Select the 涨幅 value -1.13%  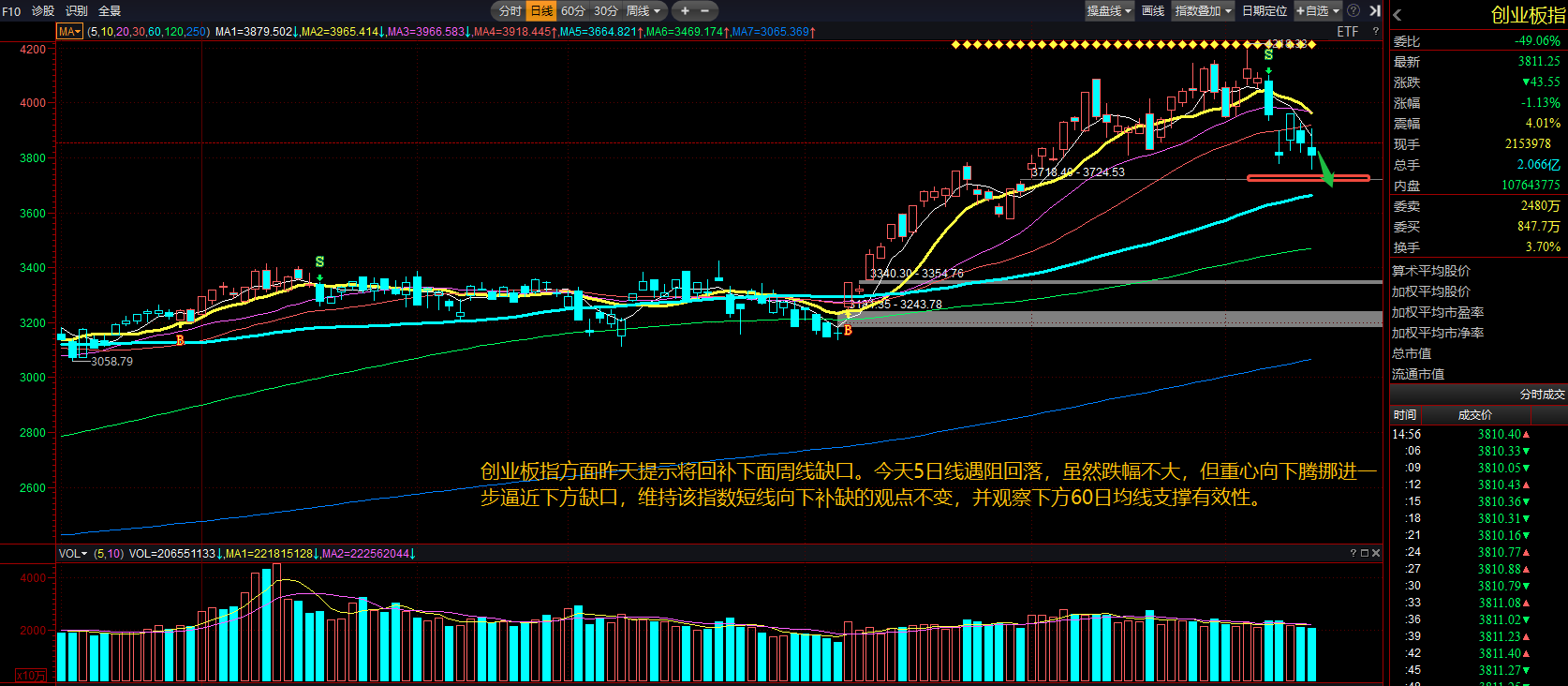pos(1541,103)
